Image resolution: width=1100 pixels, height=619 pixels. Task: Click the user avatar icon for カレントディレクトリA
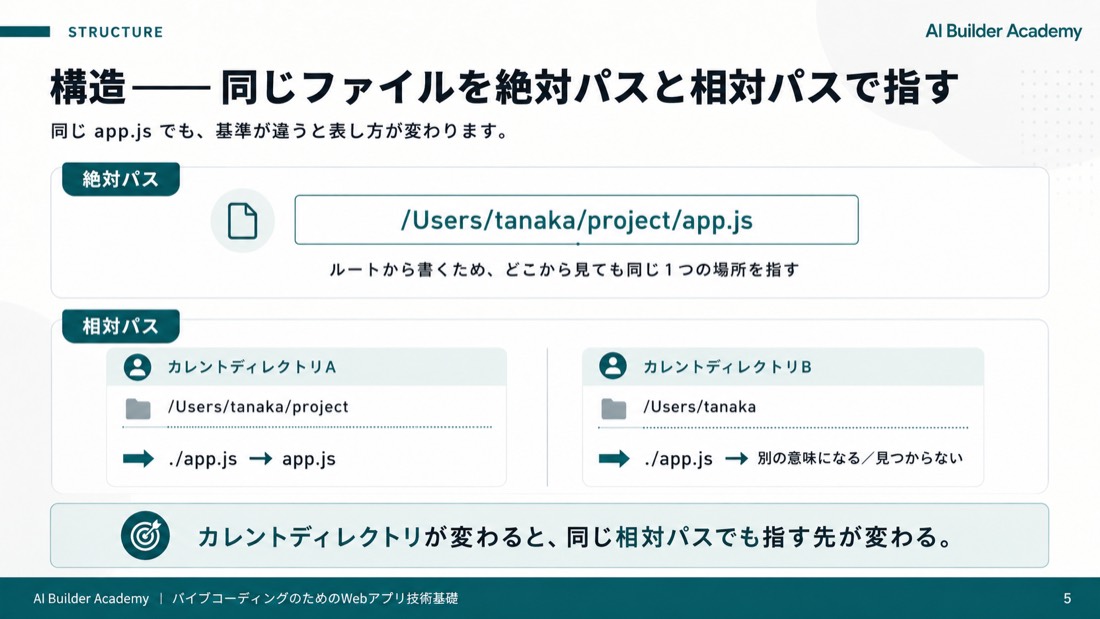tap(137, 367)
